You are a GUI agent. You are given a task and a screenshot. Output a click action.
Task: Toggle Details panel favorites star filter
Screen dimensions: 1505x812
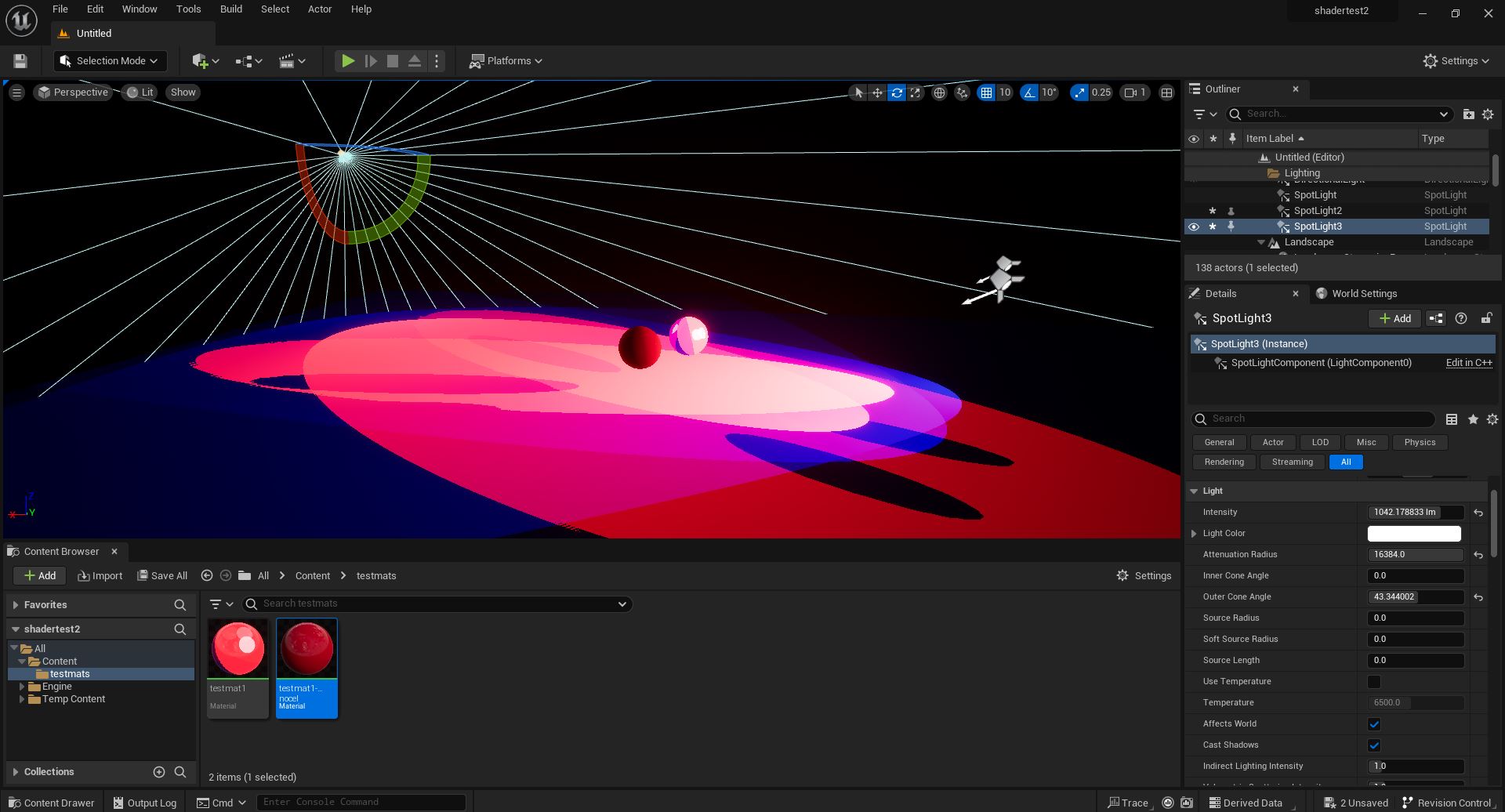[1473, 419]
